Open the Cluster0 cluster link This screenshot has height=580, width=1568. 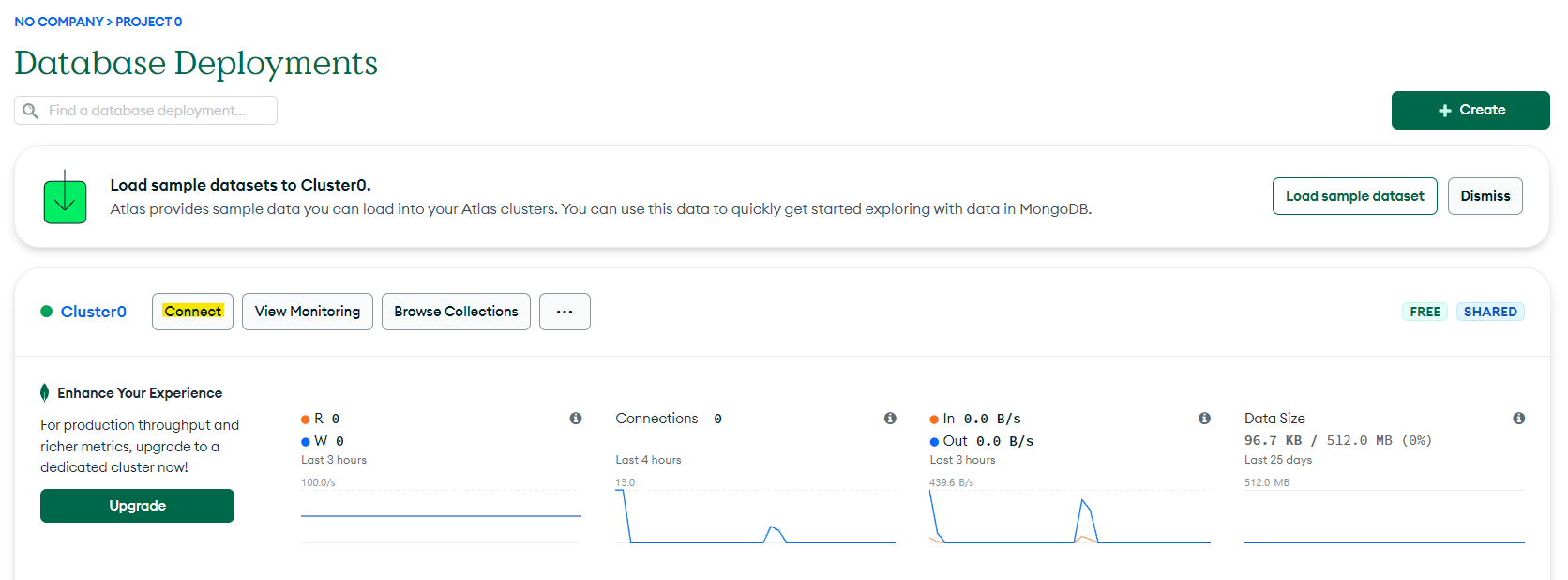click(94, 312)
